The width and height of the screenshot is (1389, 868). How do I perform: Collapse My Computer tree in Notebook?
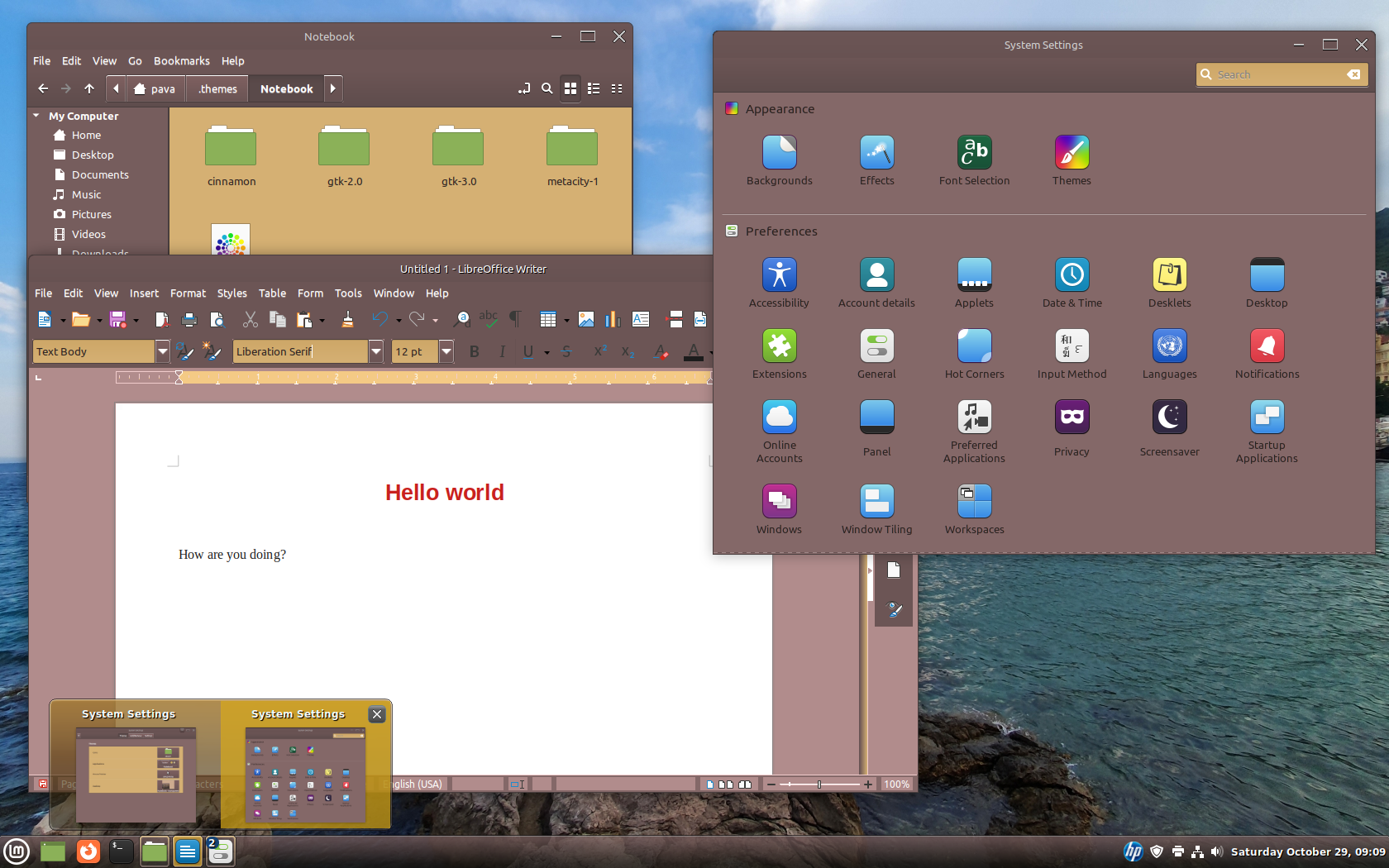coord(36,116)
